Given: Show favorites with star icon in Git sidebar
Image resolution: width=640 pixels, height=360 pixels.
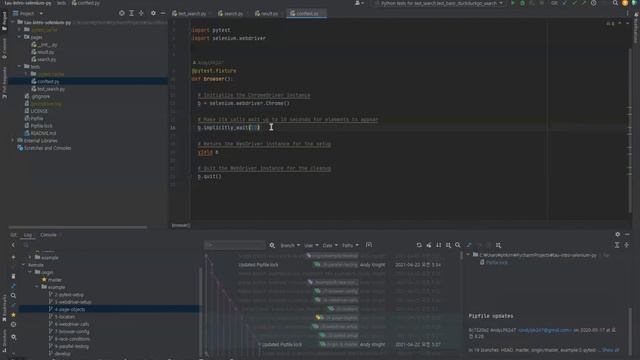Looking at the screenshot, I should [x=13, y=315].
